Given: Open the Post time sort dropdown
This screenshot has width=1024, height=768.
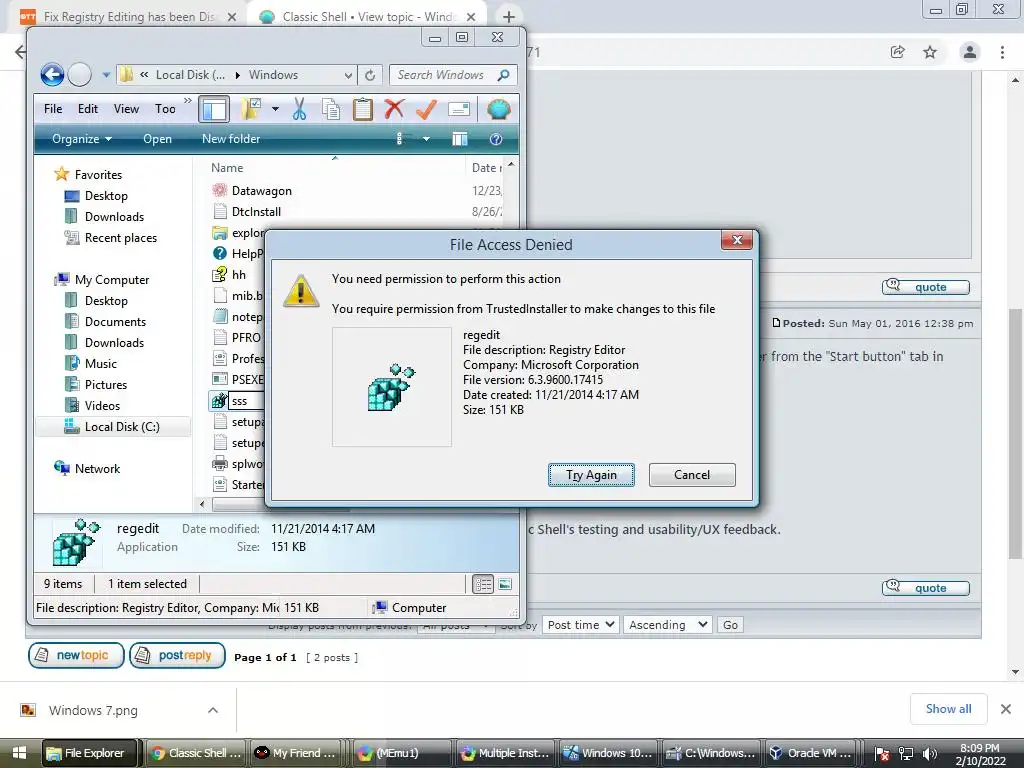Looking at the screenshot, I should point(581,625).
